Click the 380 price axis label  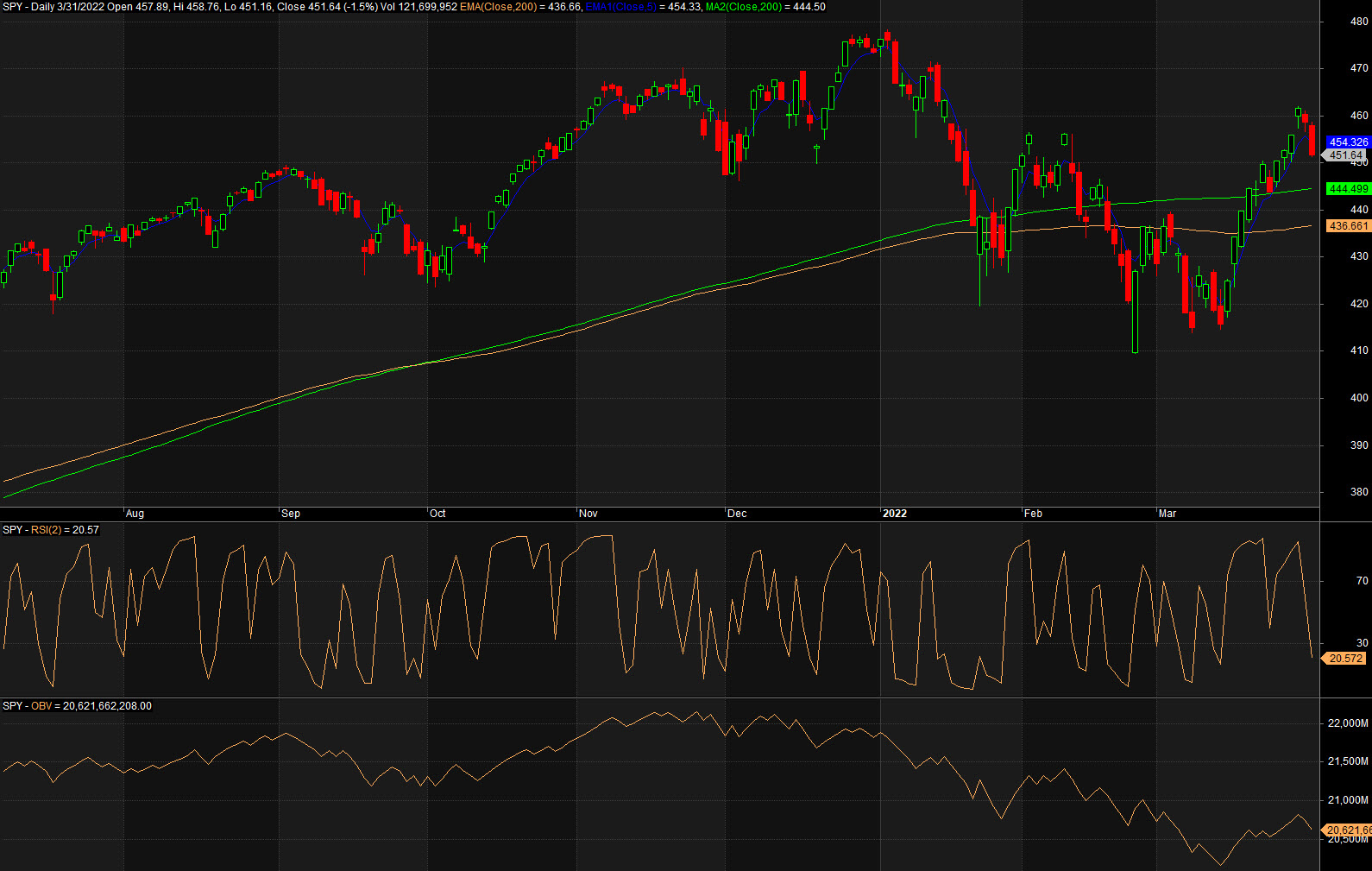1359,492
